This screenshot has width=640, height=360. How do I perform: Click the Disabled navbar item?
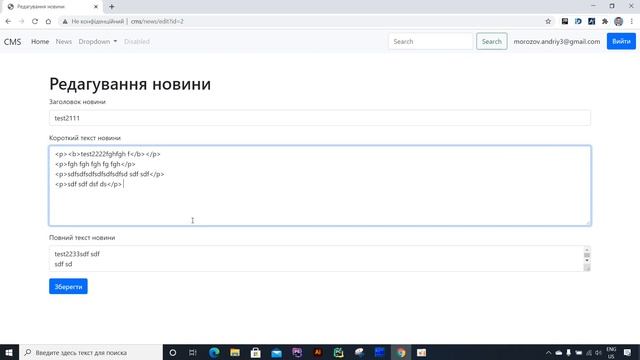tap(137, 42)
